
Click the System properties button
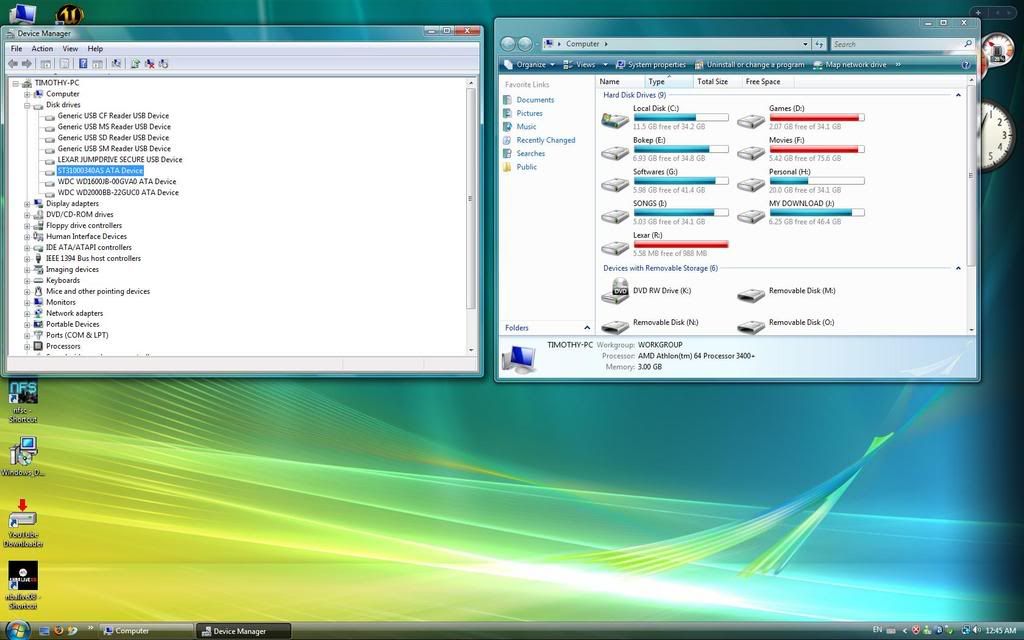651,64
